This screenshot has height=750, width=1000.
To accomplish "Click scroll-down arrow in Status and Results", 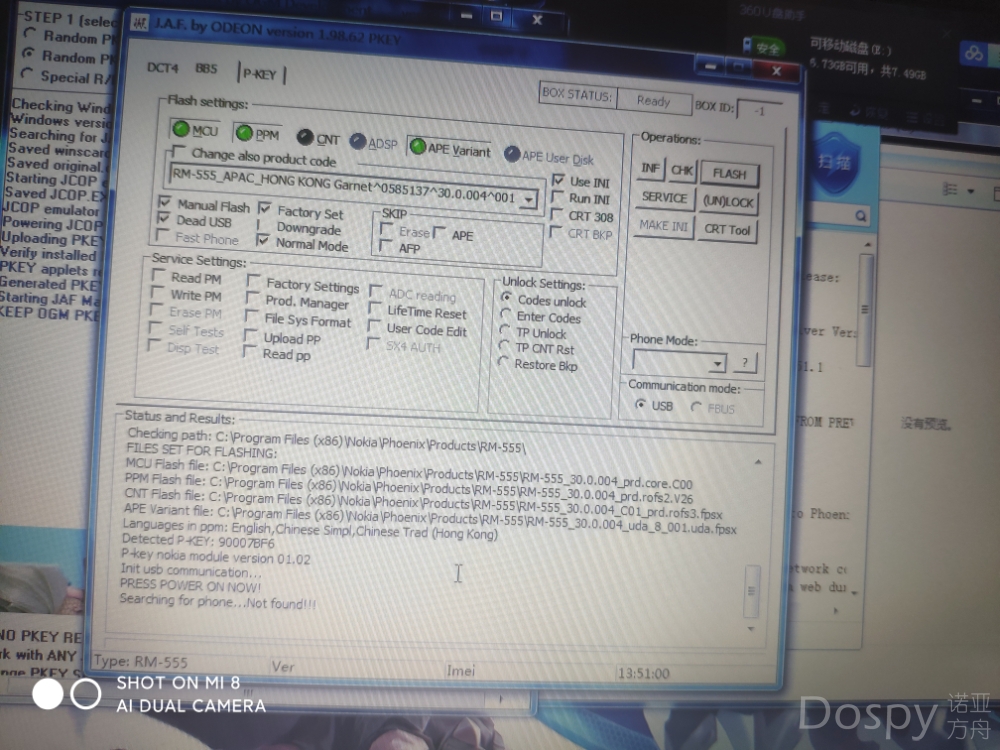I will [x=751, y=629].
